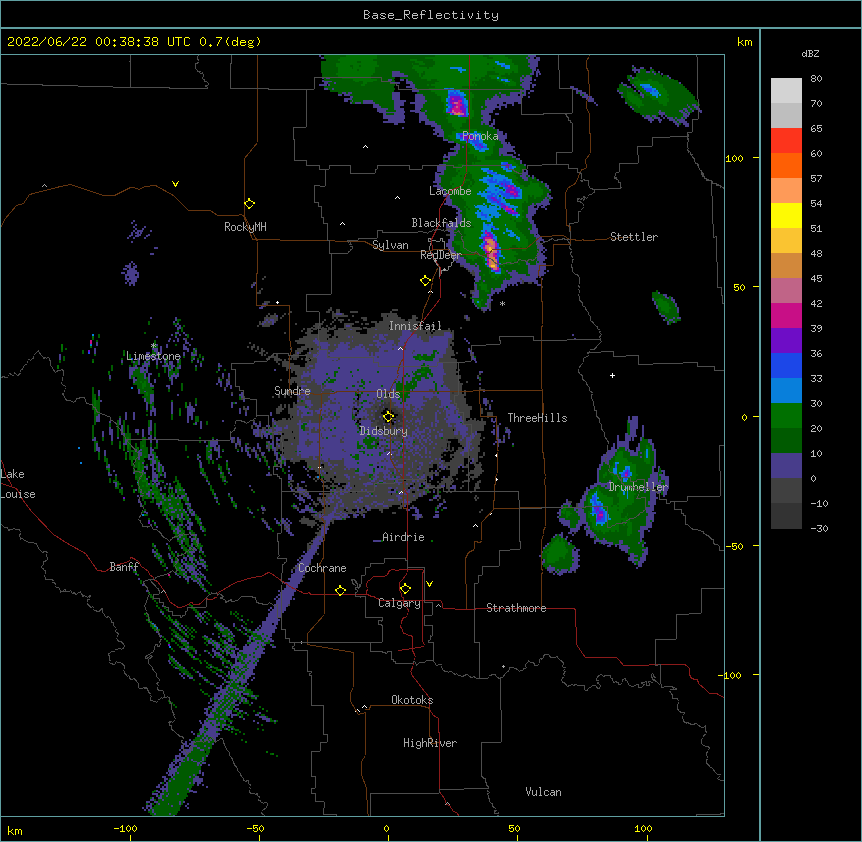Screen dimensions: 862x842
Task: Click the yellow diamond marker south of RedDeer
Action: click(x=425, y=280)
